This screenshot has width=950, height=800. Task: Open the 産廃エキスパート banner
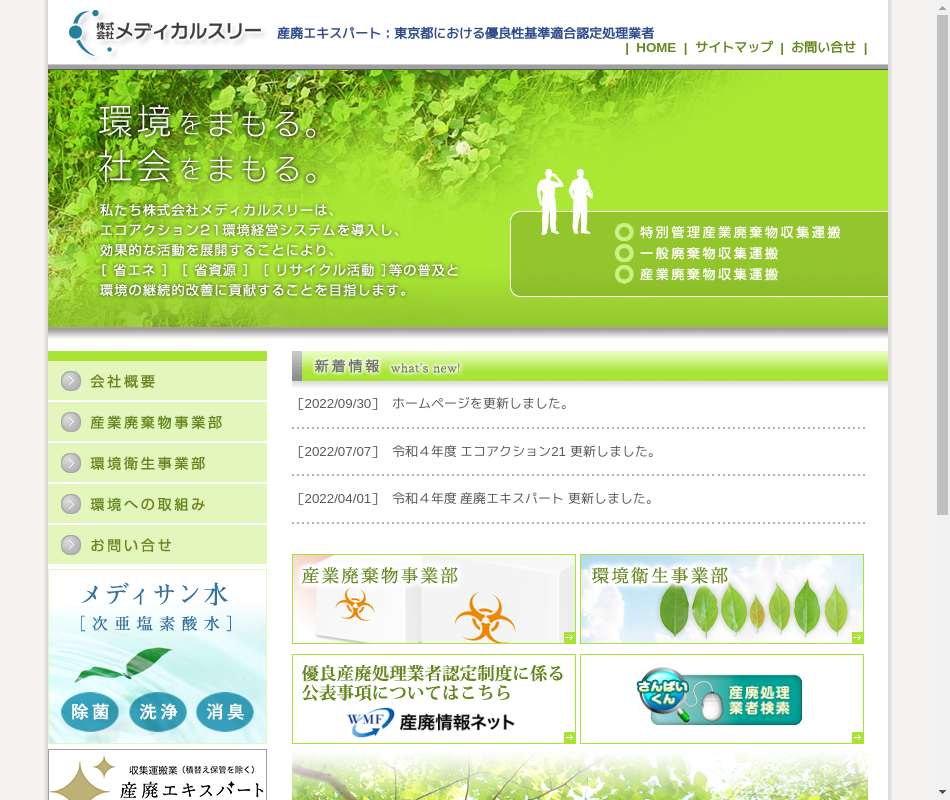click(x=158, y=775)
